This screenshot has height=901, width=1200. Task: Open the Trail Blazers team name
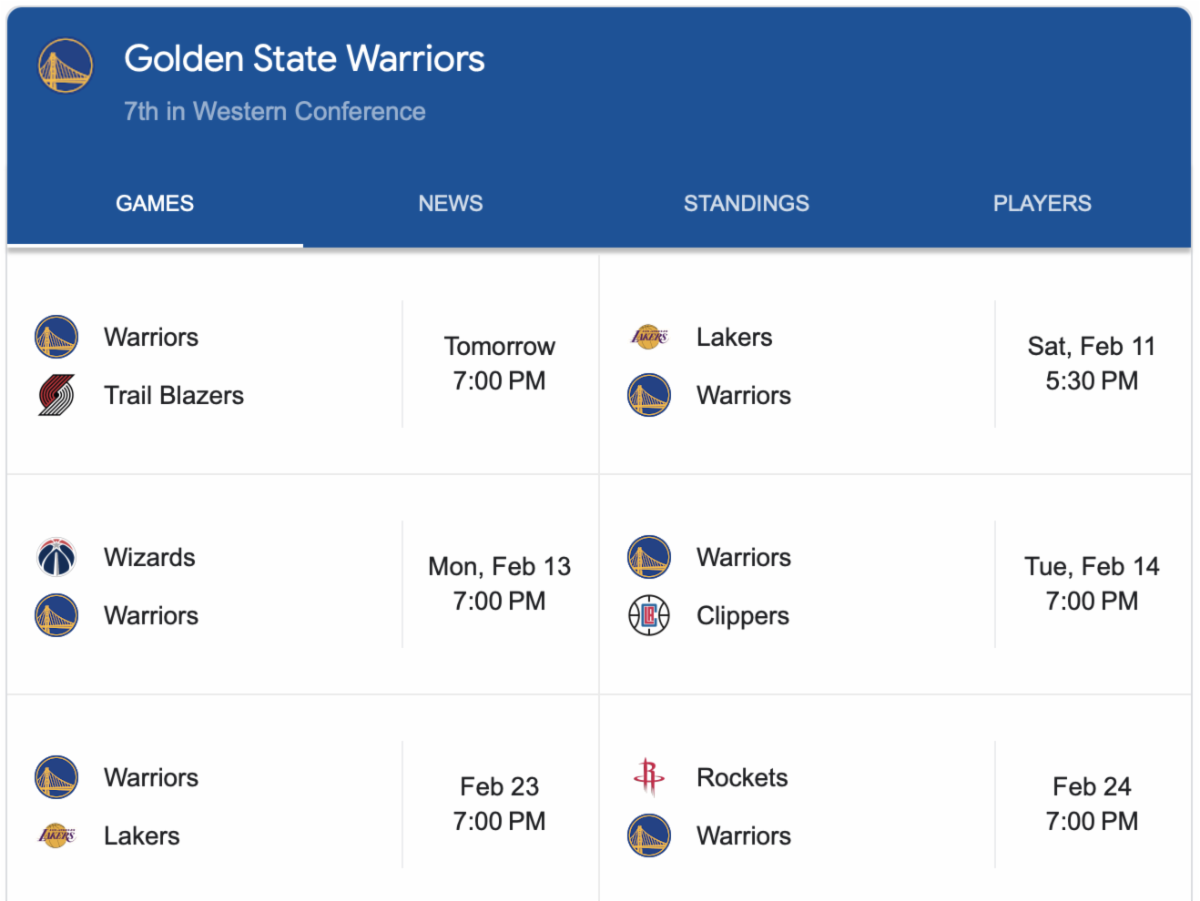(x=174, y=396)
